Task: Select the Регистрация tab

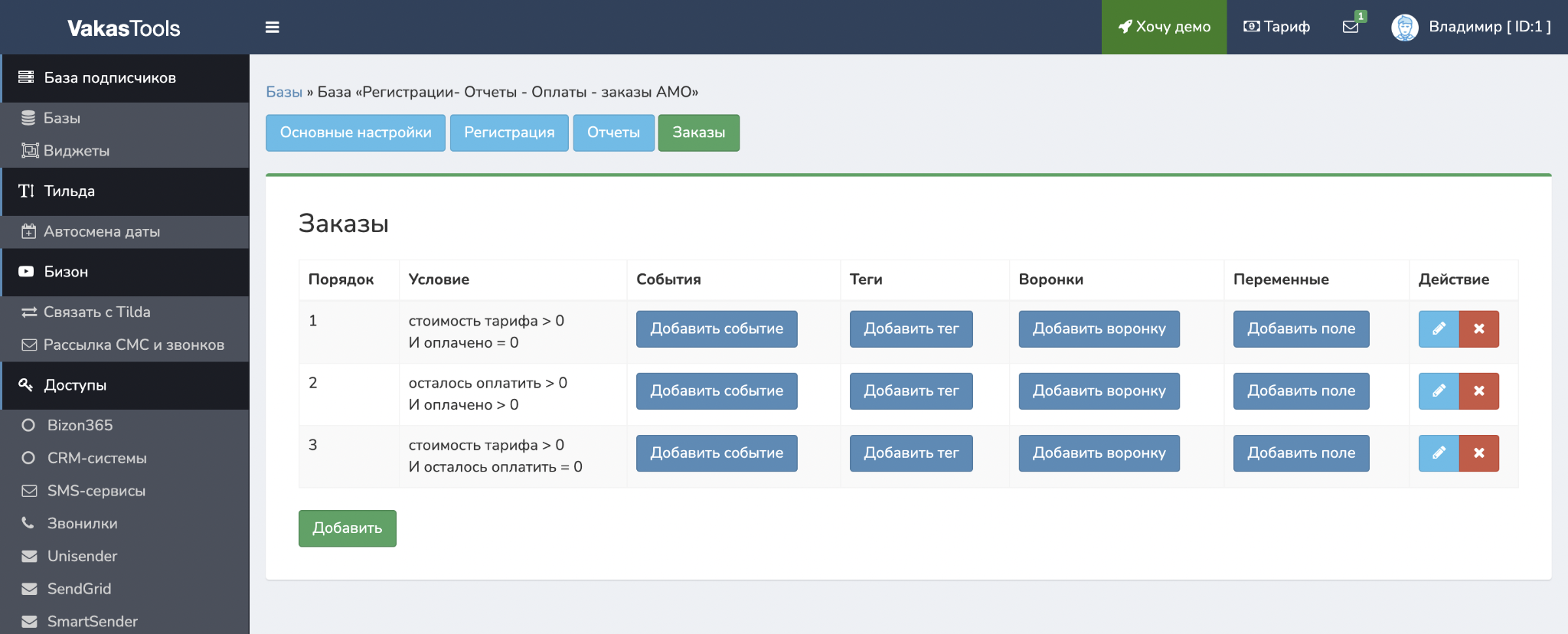Action: [509, 132]
